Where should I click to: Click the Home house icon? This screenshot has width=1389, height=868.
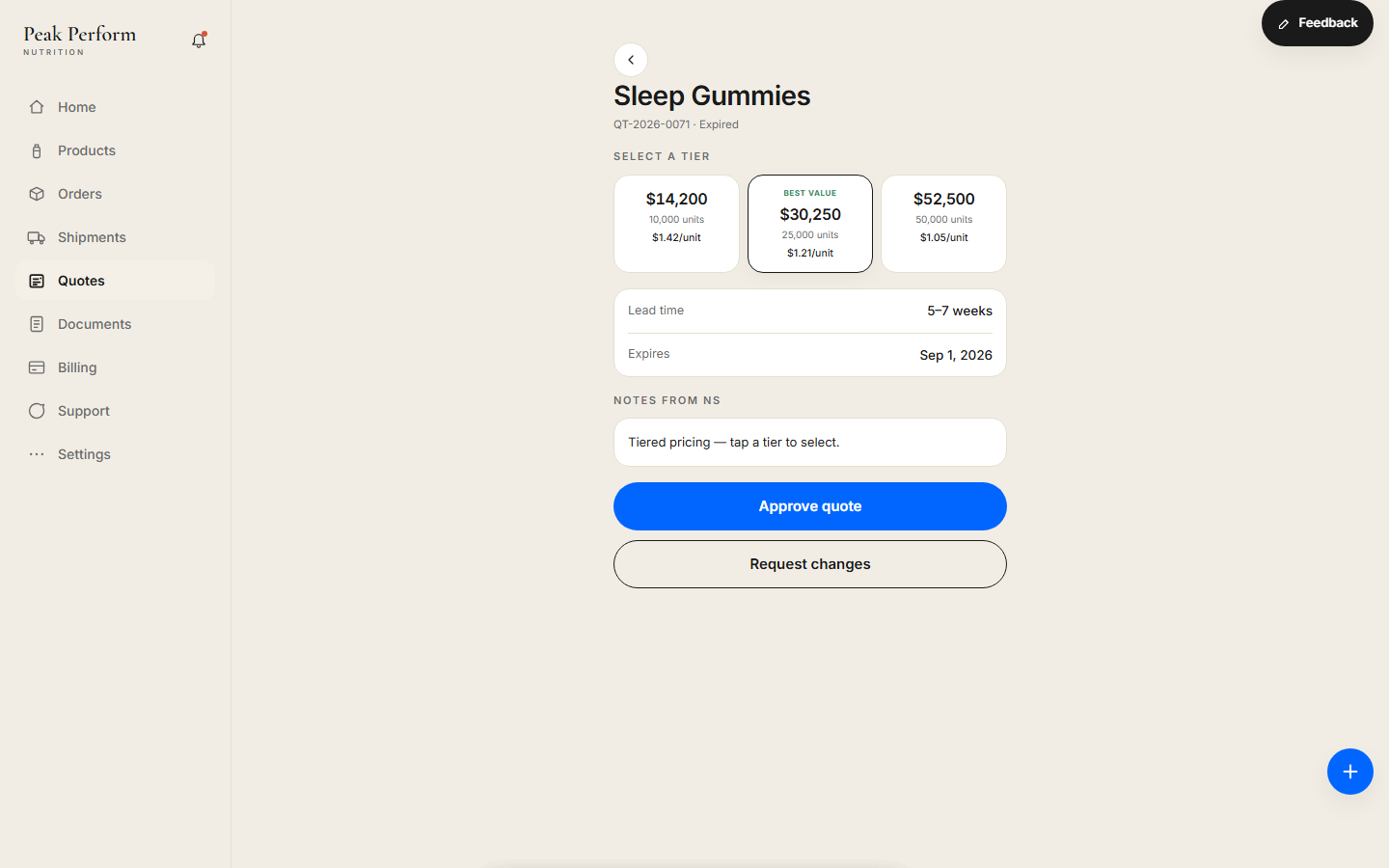pos(37,107)
